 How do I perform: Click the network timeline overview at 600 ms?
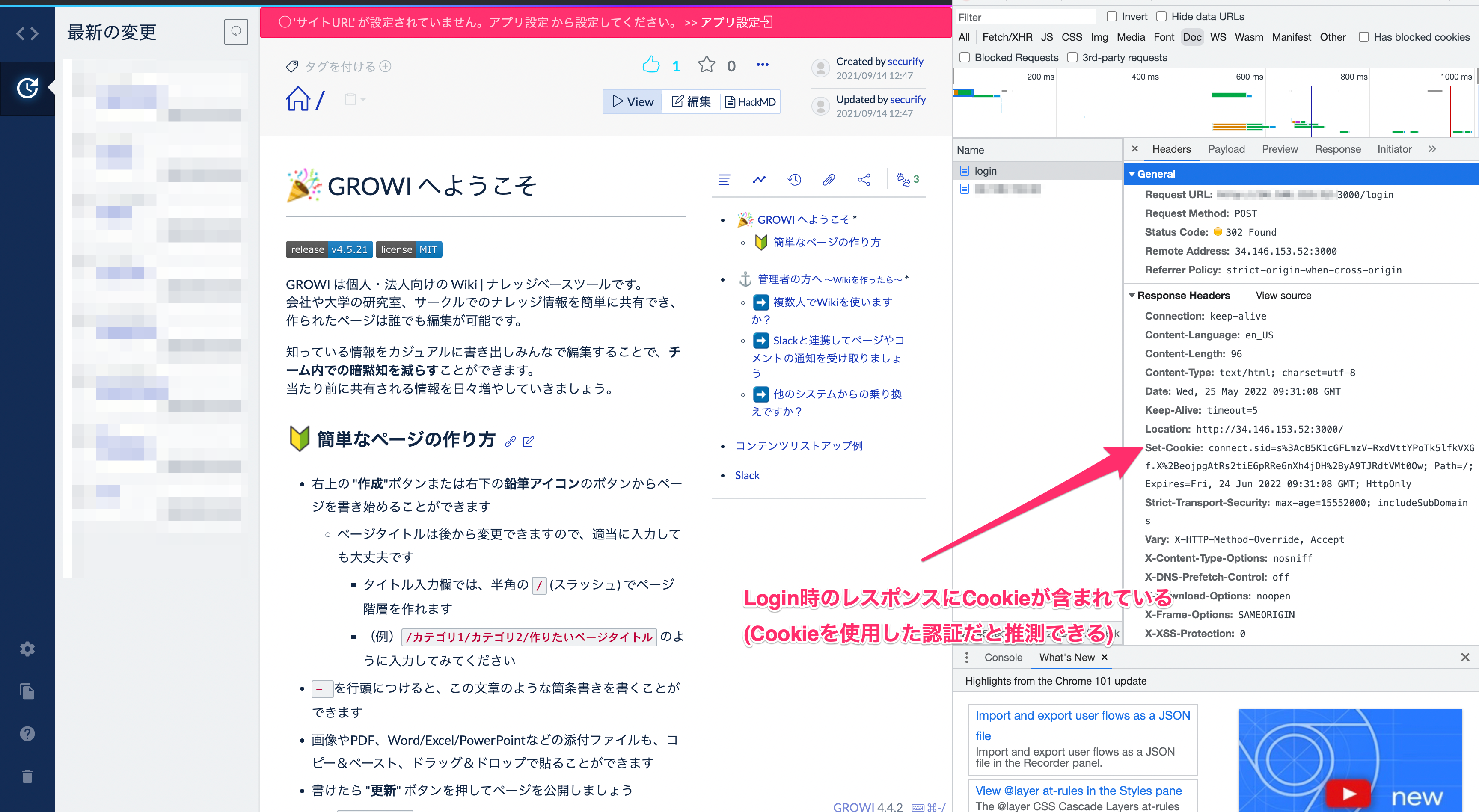click(1264, 103)
